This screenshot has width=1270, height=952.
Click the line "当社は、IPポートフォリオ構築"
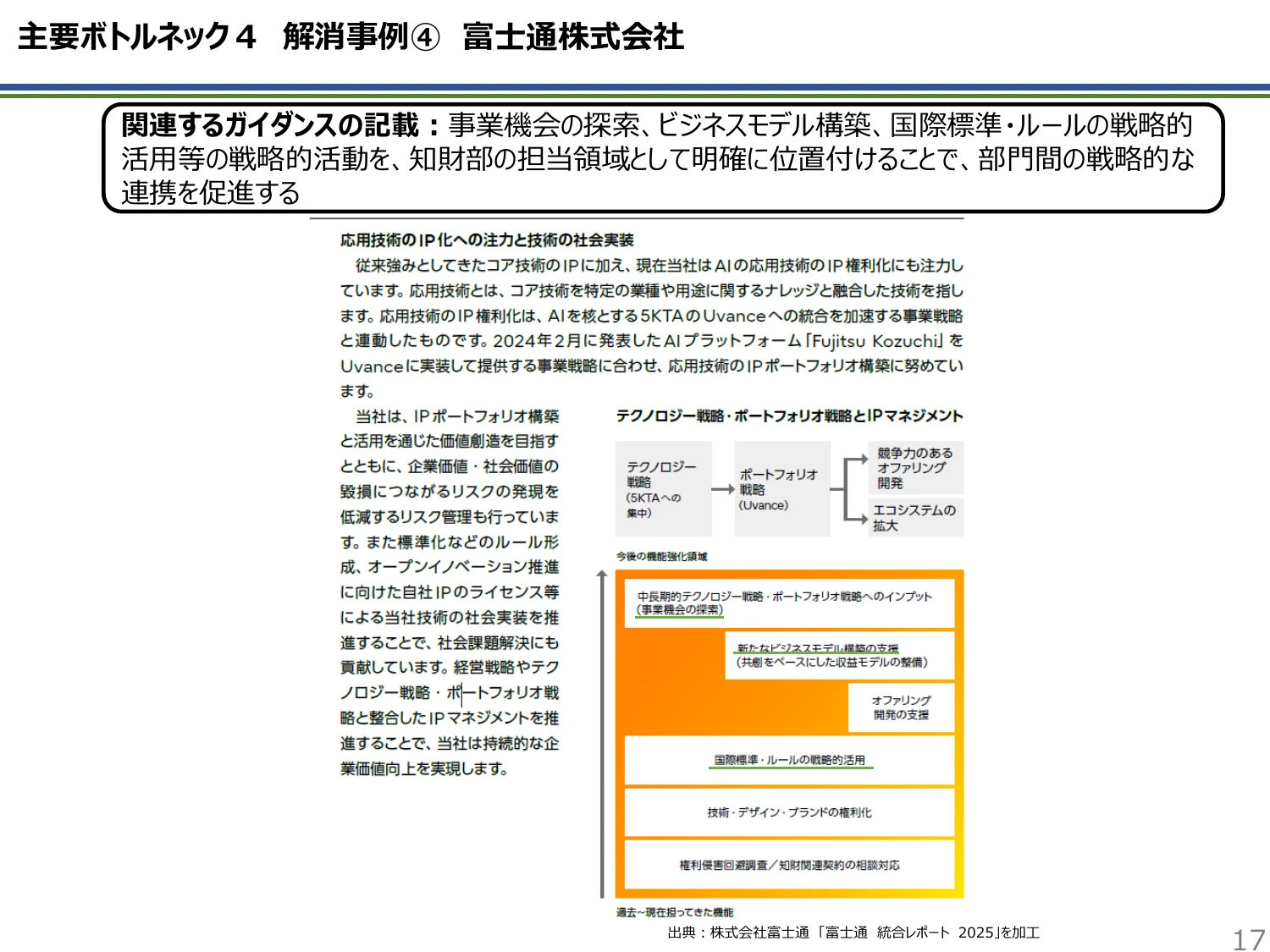pos(457,416)
